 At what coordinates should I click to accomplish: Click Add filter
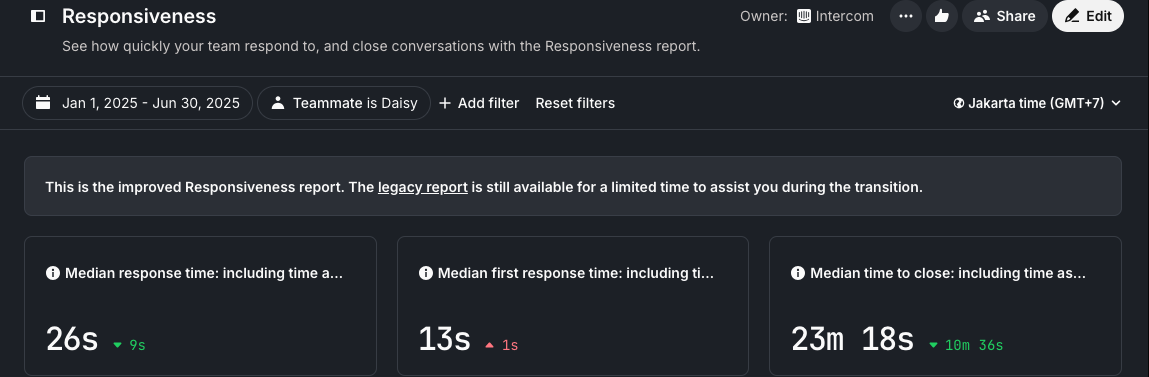[x=479, y=103]
